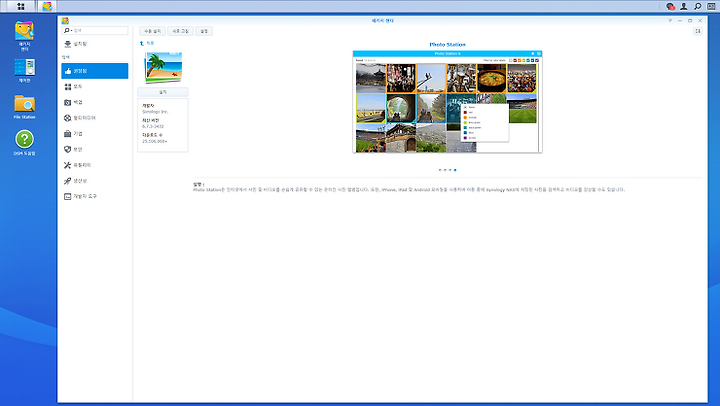Click the Install (설치) button for Photo Station
Viewport: 720px width, 406px height.
coord(163,92)
